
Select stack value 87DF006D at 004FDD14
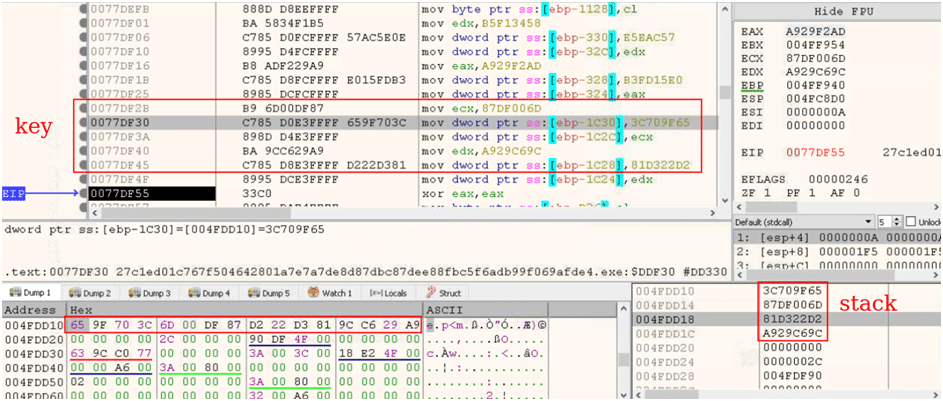793,305
